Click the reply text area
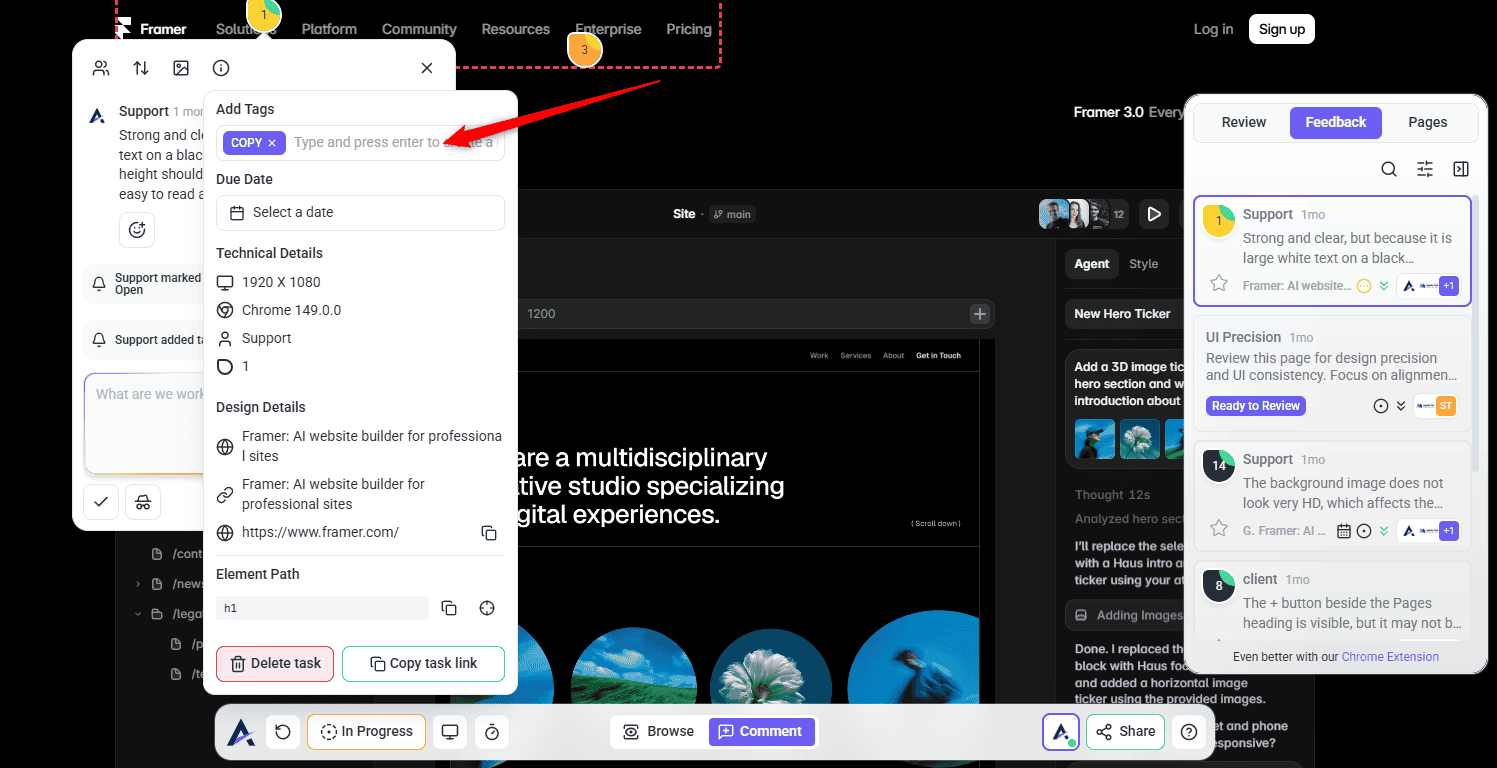The width and height of the screenshot is (1497, 768). point(145,423)
